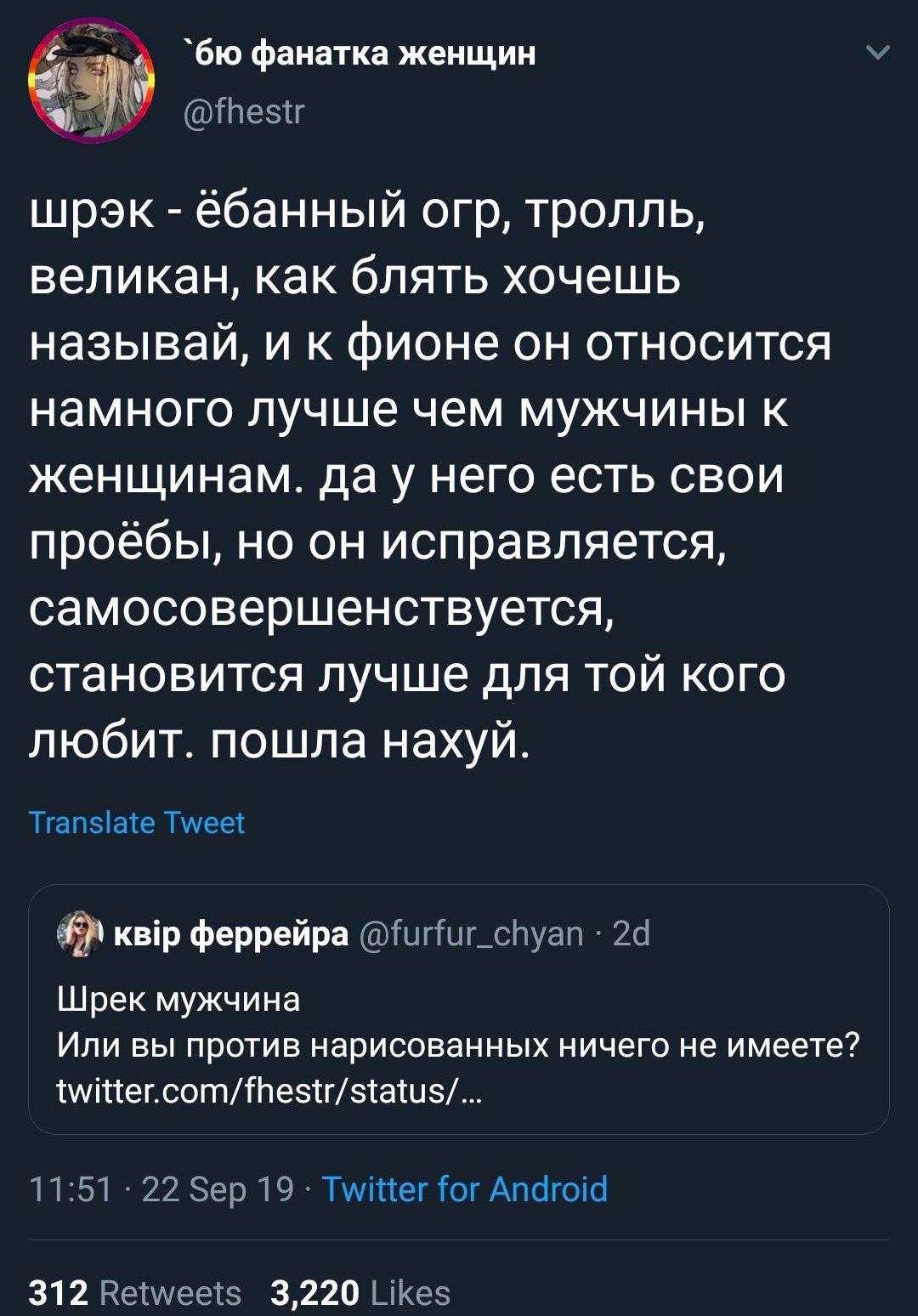The height and width of the screenshot is (1316, 918).
Task: Open quoted tweet line "Шрек мужчина"
Action: (178, 999)
